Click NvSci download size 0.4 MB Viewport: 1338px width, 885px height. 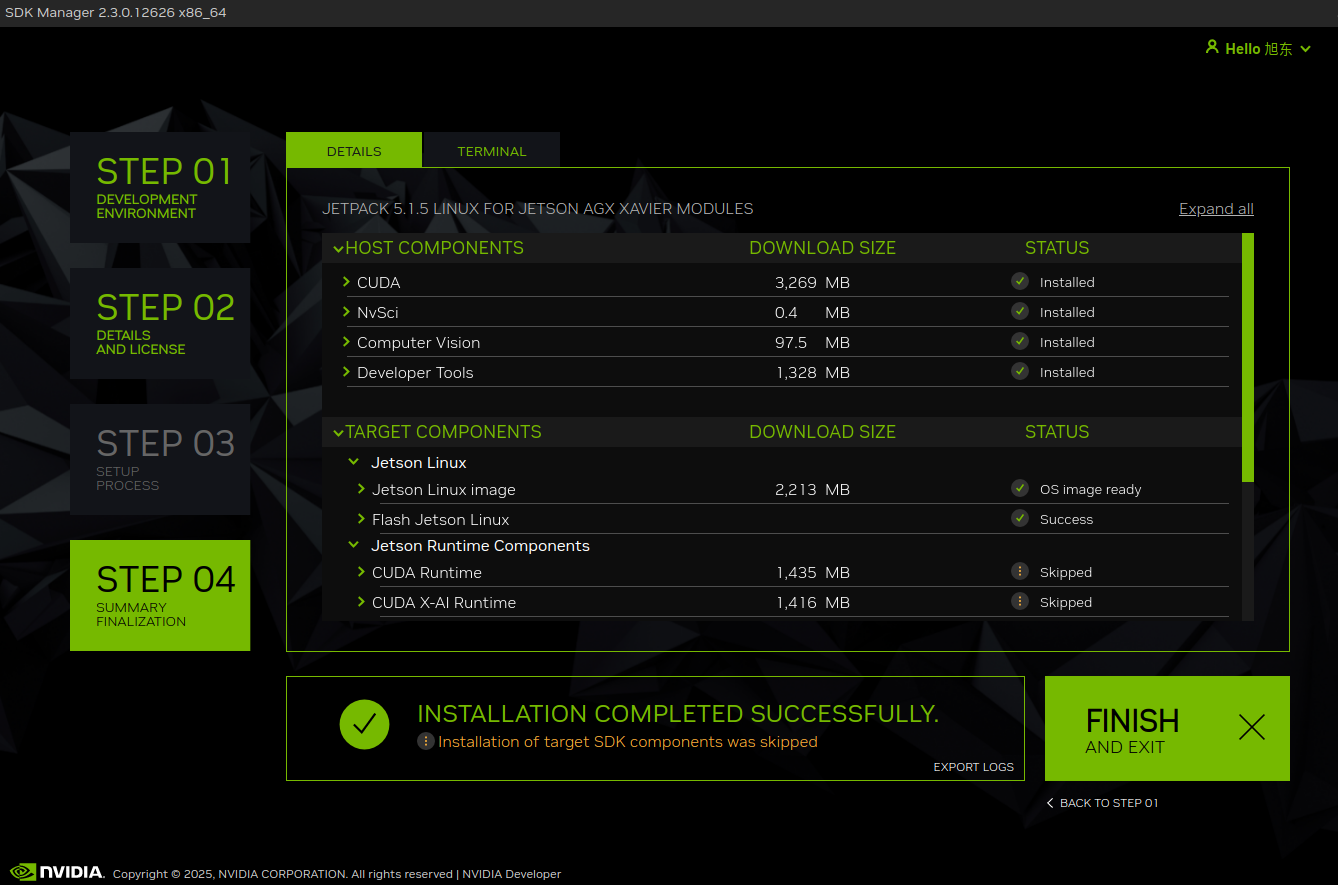click(x=812, y=312)
